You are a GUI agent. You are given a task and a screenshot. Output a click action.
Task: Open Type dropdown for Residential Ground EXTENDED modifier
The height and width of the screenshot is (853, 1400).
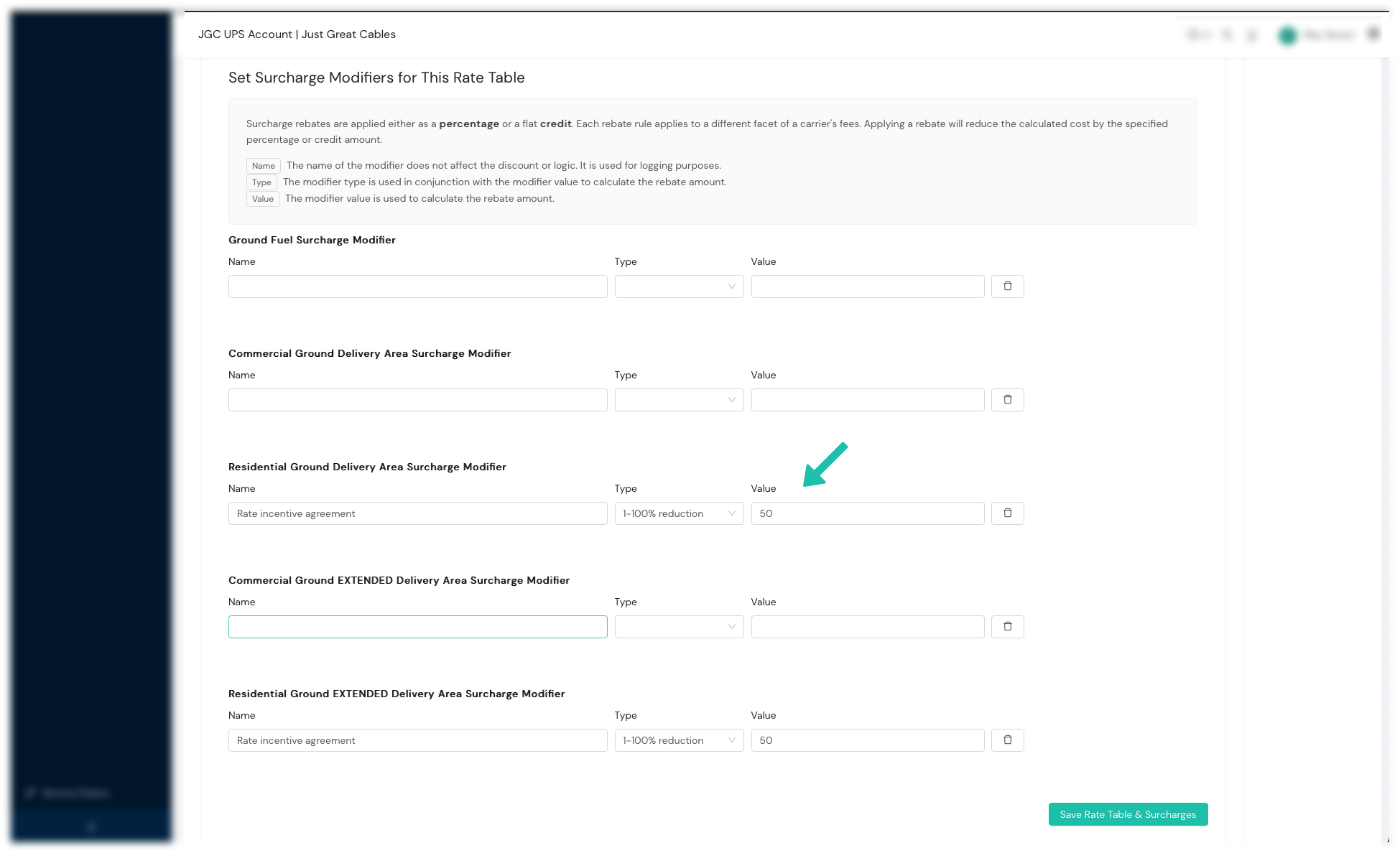pyautogui.click(x=679, y=740)
